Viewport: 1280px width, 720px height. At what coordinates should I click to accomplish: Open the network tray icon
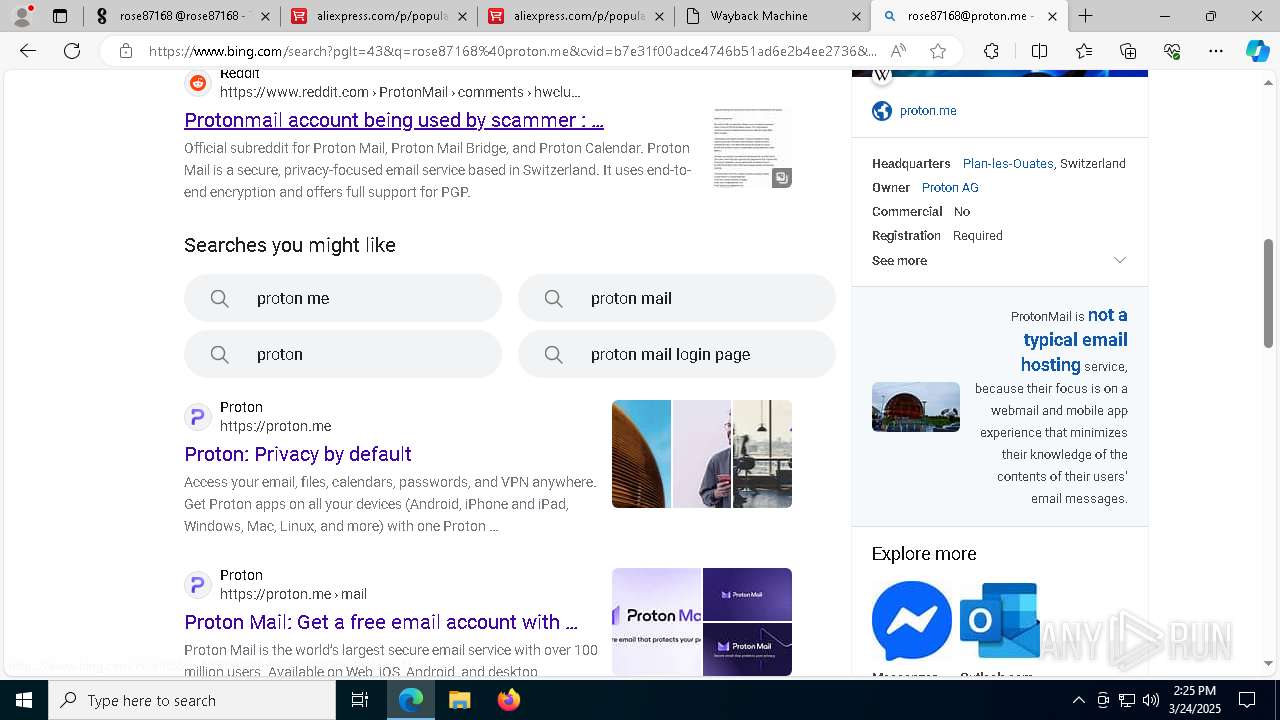click(x=1127, y=700)
